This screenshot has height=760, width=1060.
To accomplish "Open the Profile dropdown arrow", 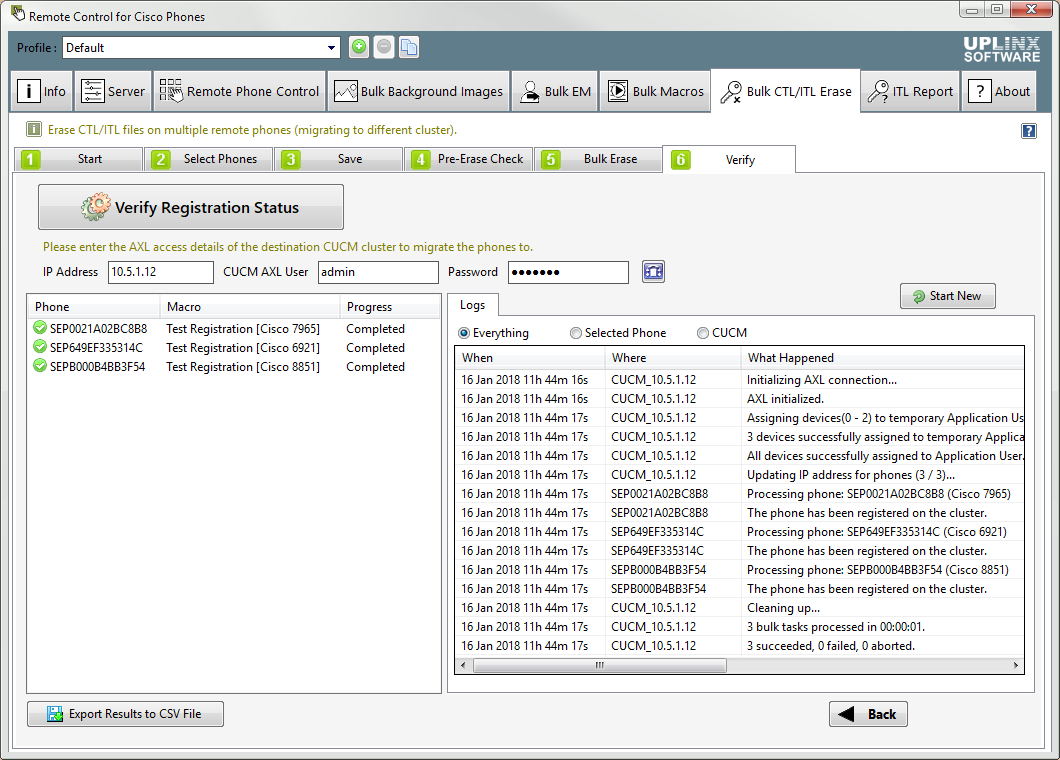I will 331,47.
